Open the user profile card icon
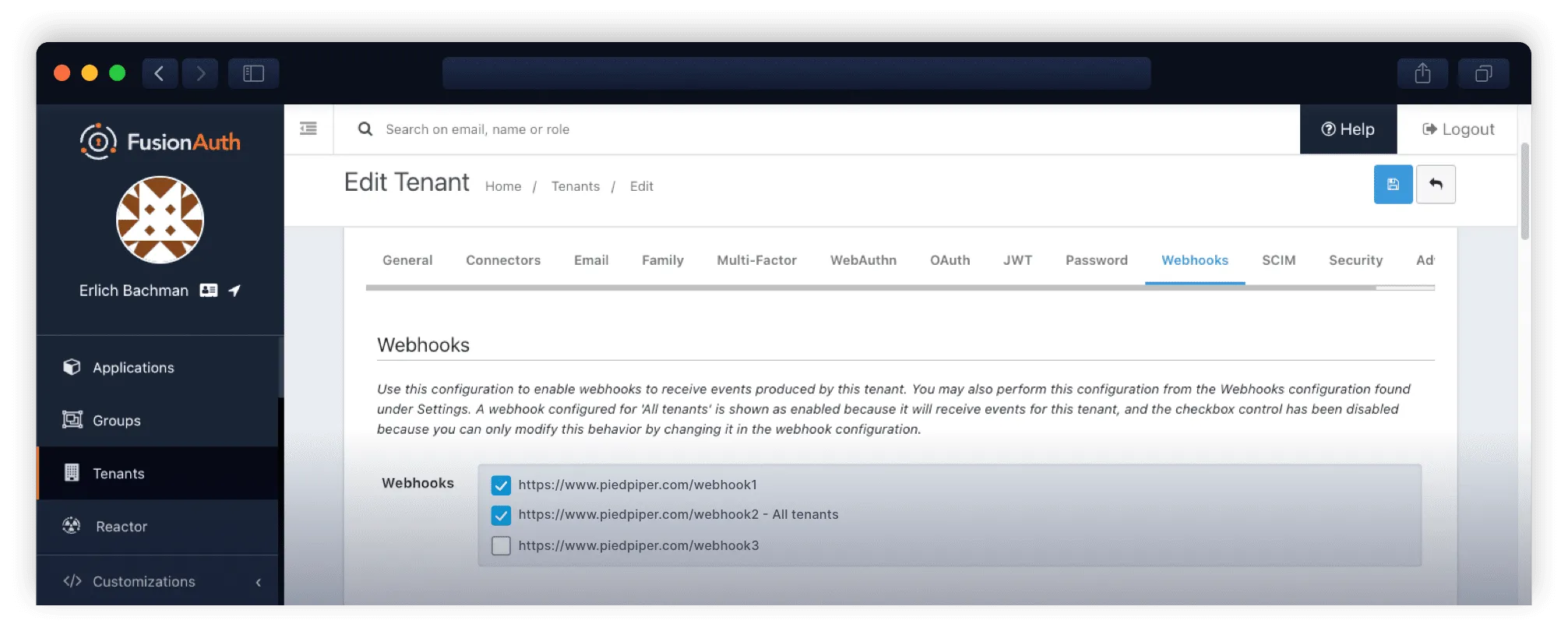Image resolution: width=1568 pixels, height=624 pixels. (x=209, y=291)
